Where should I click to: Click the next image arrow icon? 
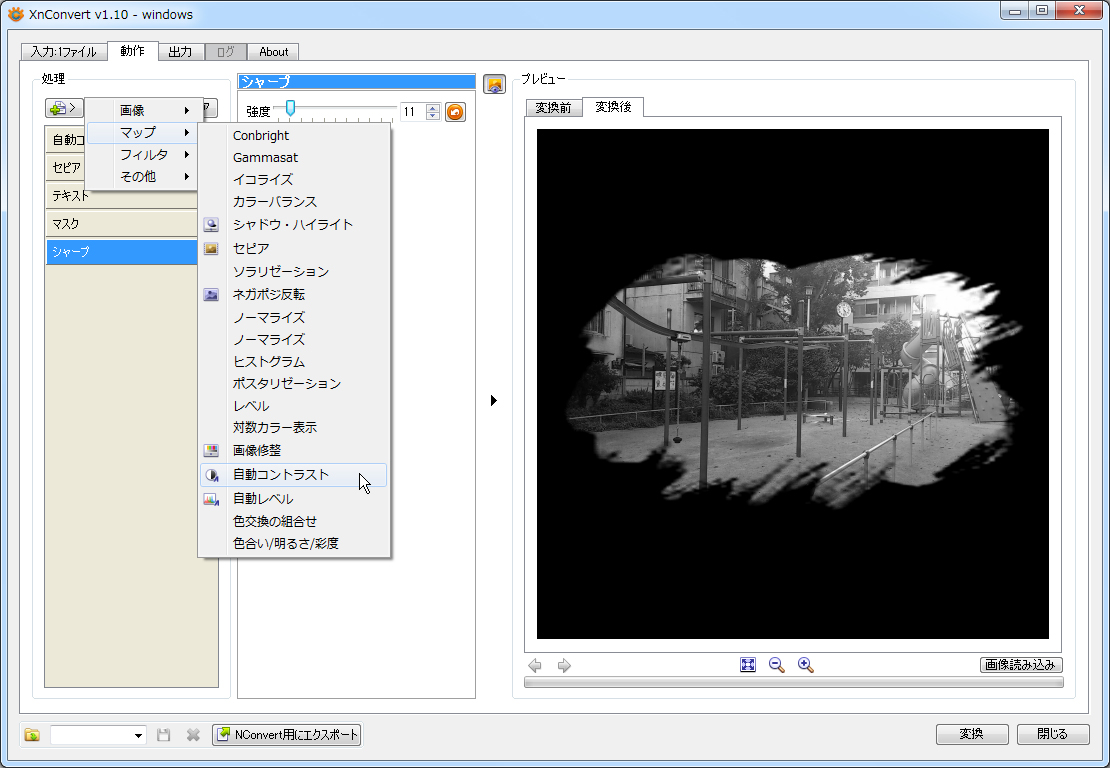564,665
